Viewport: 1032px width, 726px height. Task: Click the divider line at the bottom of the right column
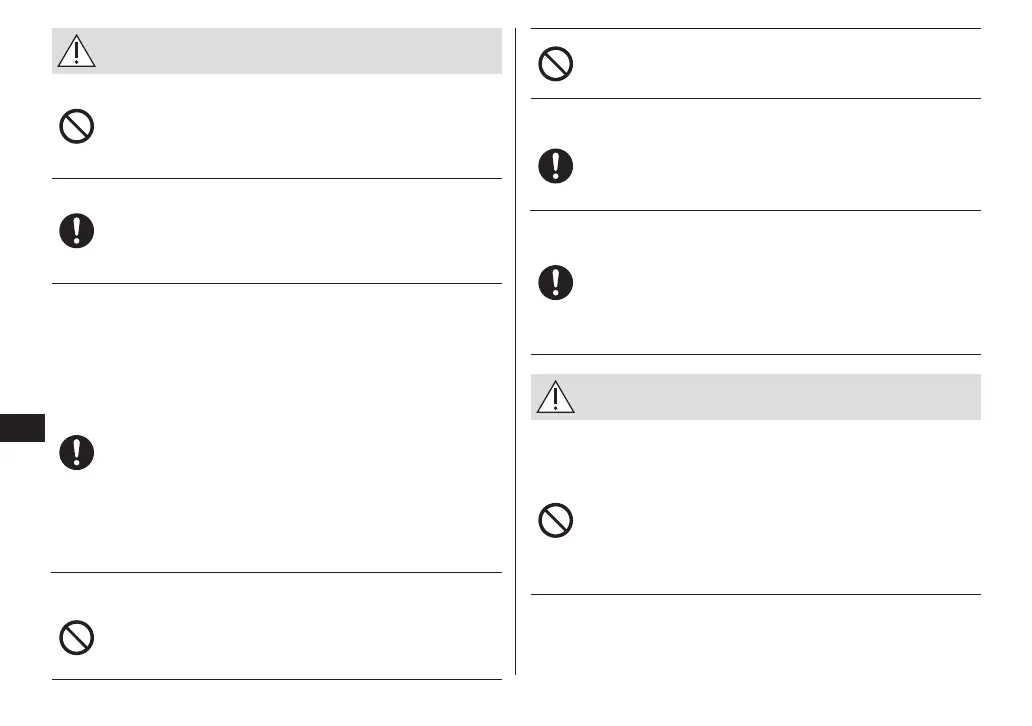(x=755, y=595)
